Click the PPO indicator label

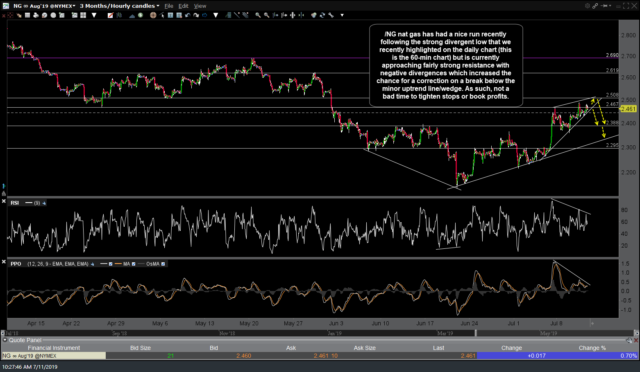tap(16, 264)
